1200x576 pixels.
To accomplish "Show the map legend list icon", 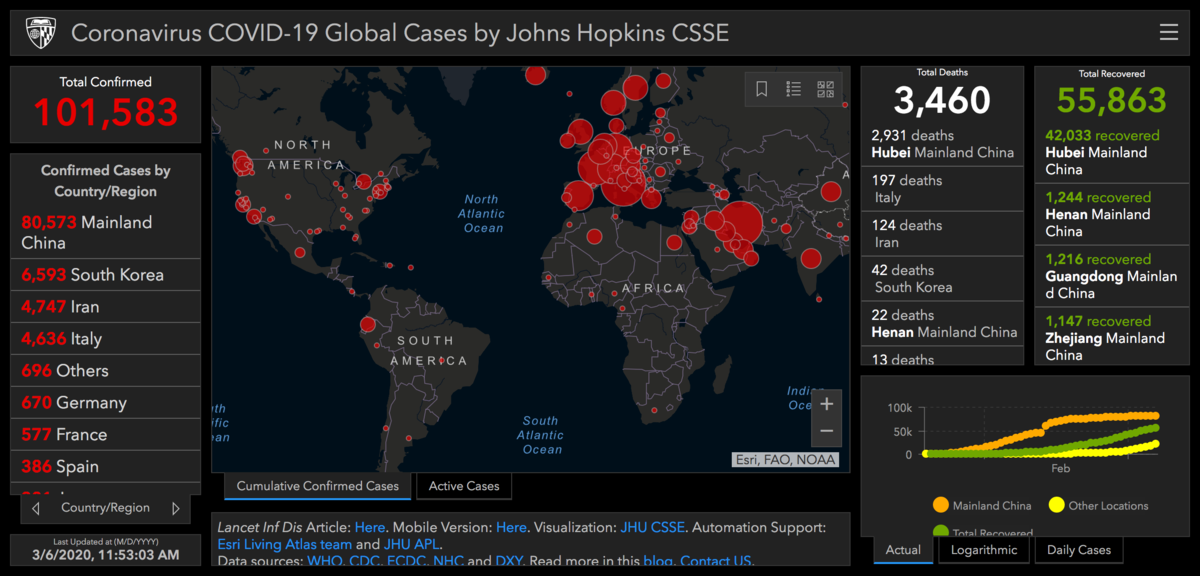I will 794,89.
